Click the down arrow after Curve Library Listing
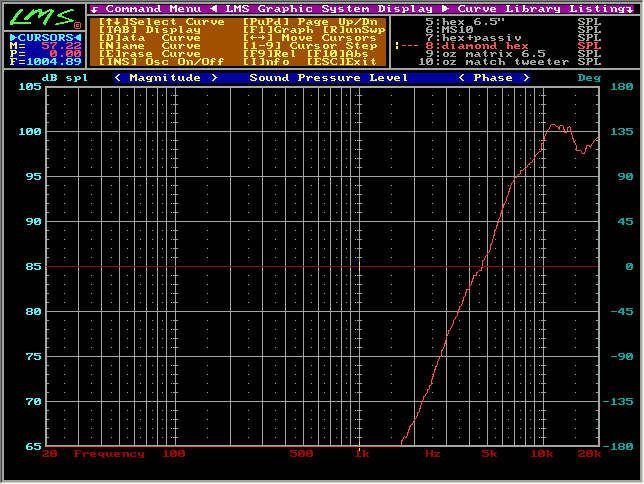644x484 pixels. coord(630,9)
